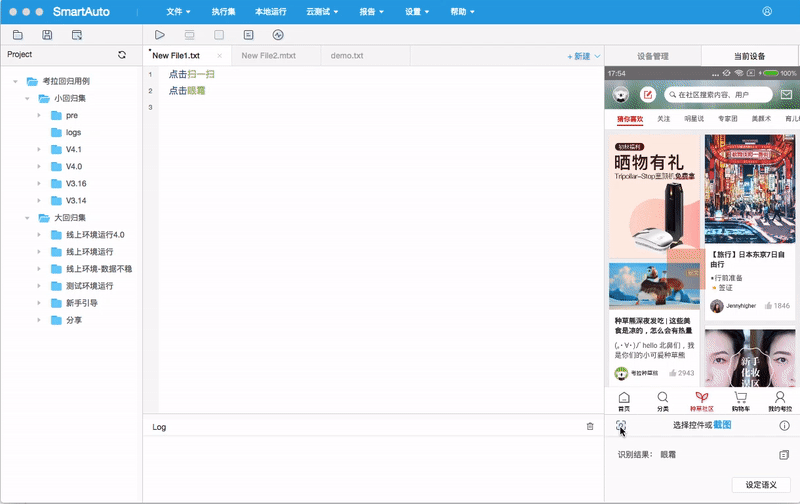Tap 我的考拉 profile icon in the phone bottom bar
Image resolution: width=800 pixels, height=504 pixels.
click(780, 401)
